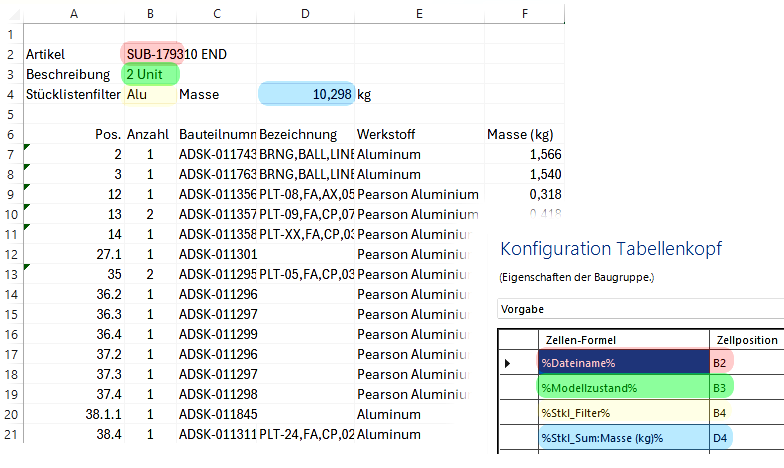Screen dimensions: 784x468
Task: Select the blue mass cell 10,298
Action: coord(305,94)
